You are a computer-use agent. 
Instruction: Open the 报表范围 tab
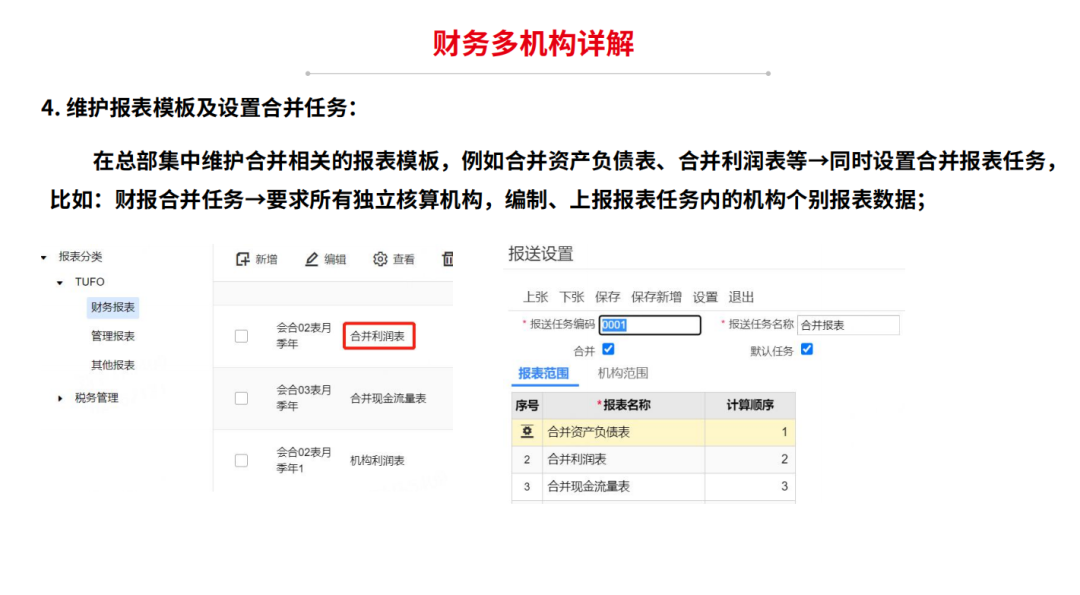coord(543,373)
